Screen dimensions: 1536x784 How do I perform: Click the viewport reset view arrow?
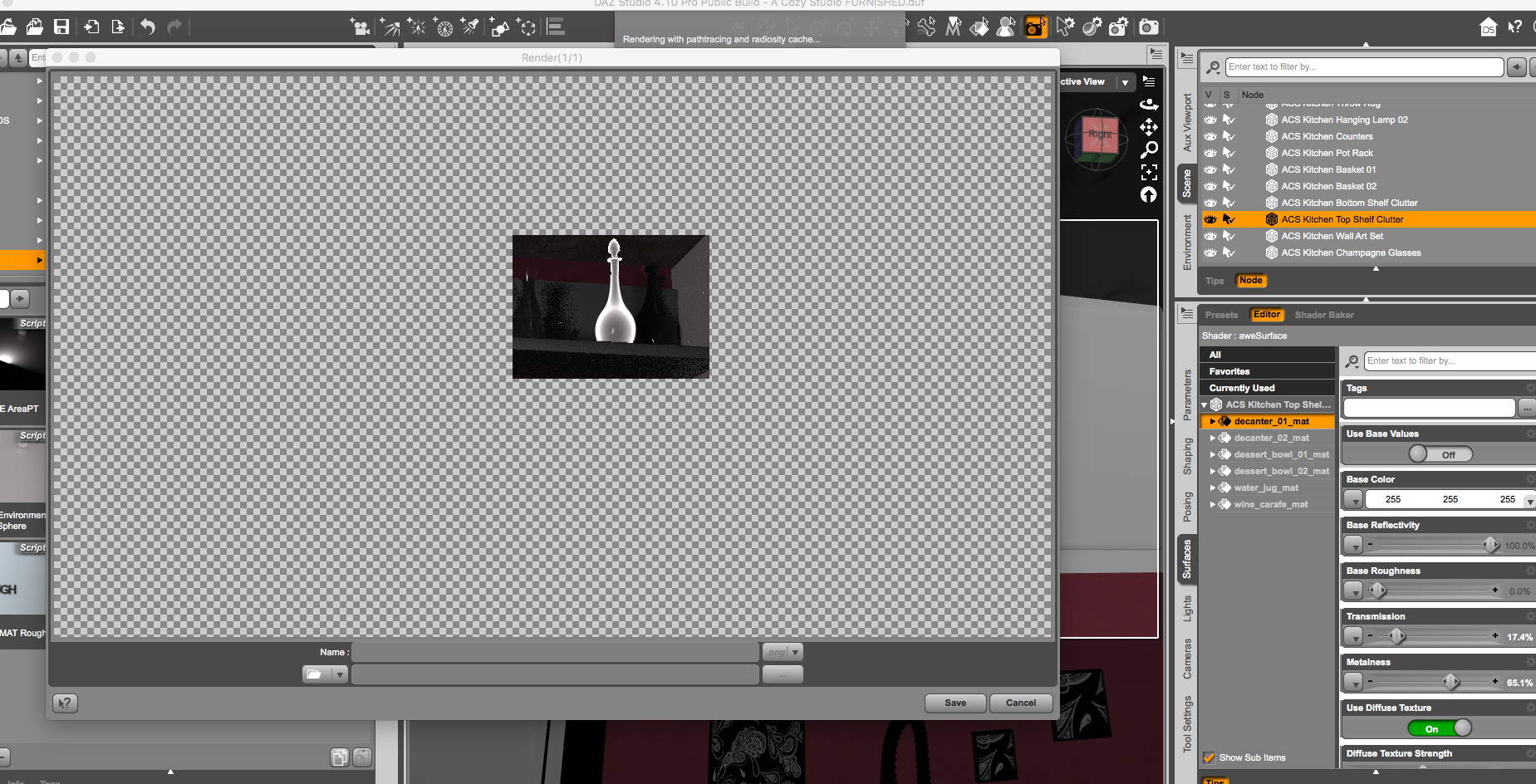tap(1149, 194)
